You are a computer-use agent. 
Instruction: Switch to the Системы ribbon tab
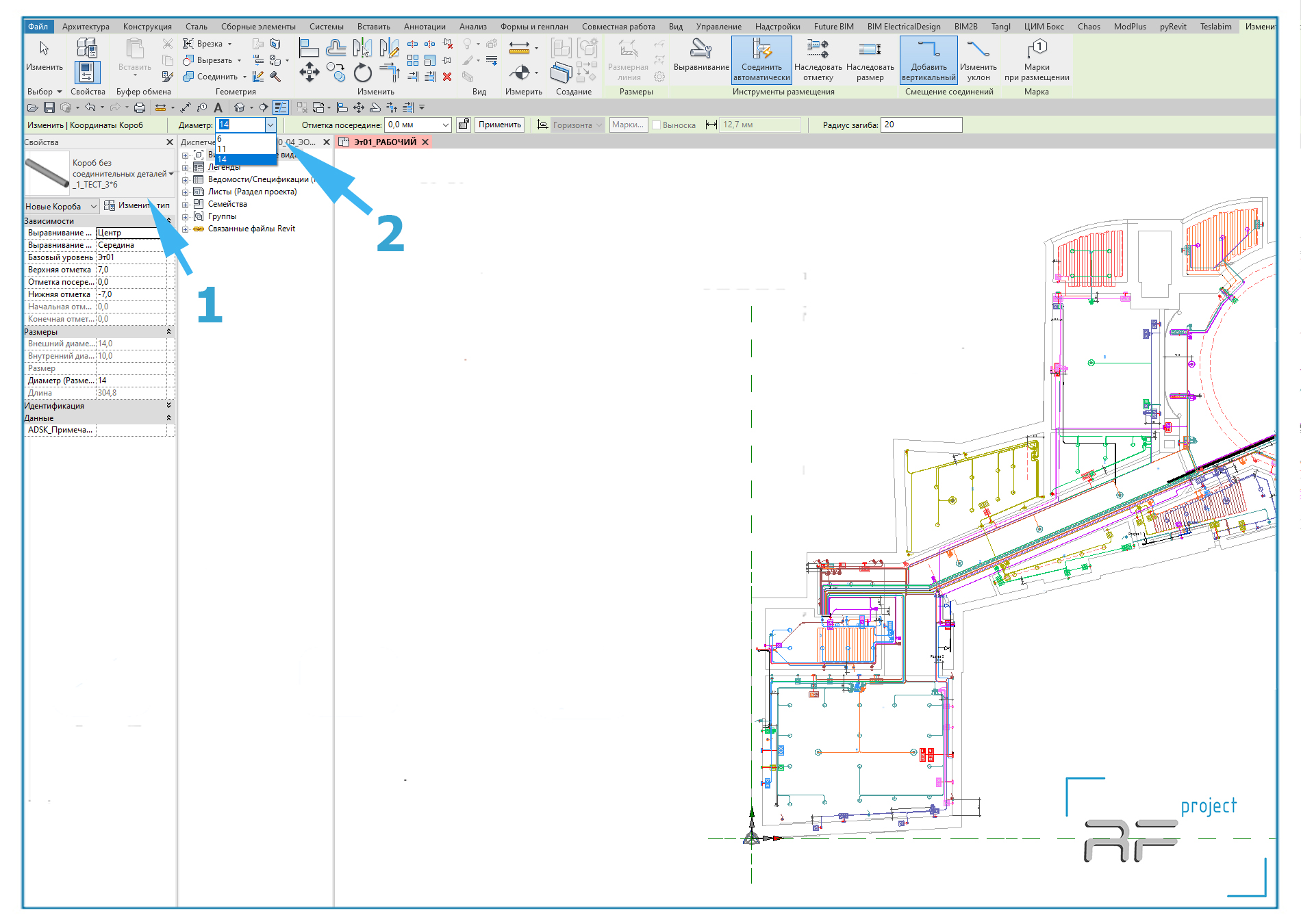tap(326, 27)
